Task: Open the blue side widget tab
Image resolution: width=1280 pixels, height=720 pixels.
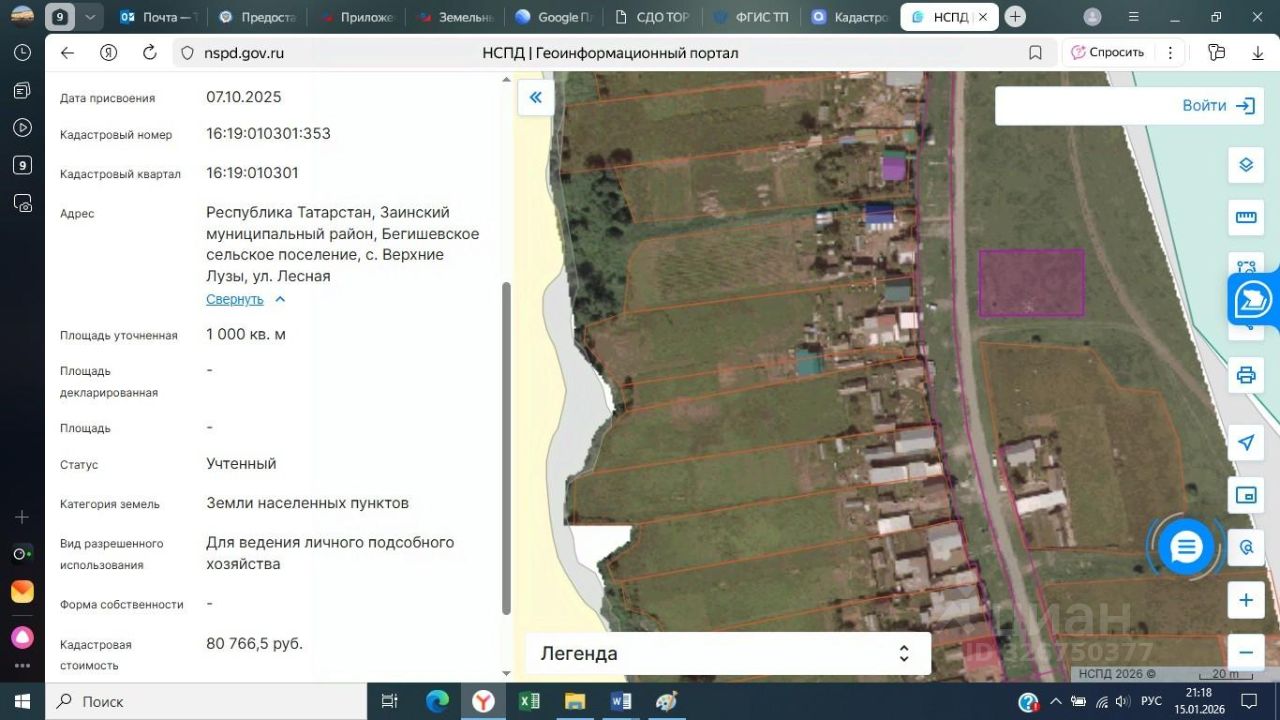Action: click(x=1254, y=299)
